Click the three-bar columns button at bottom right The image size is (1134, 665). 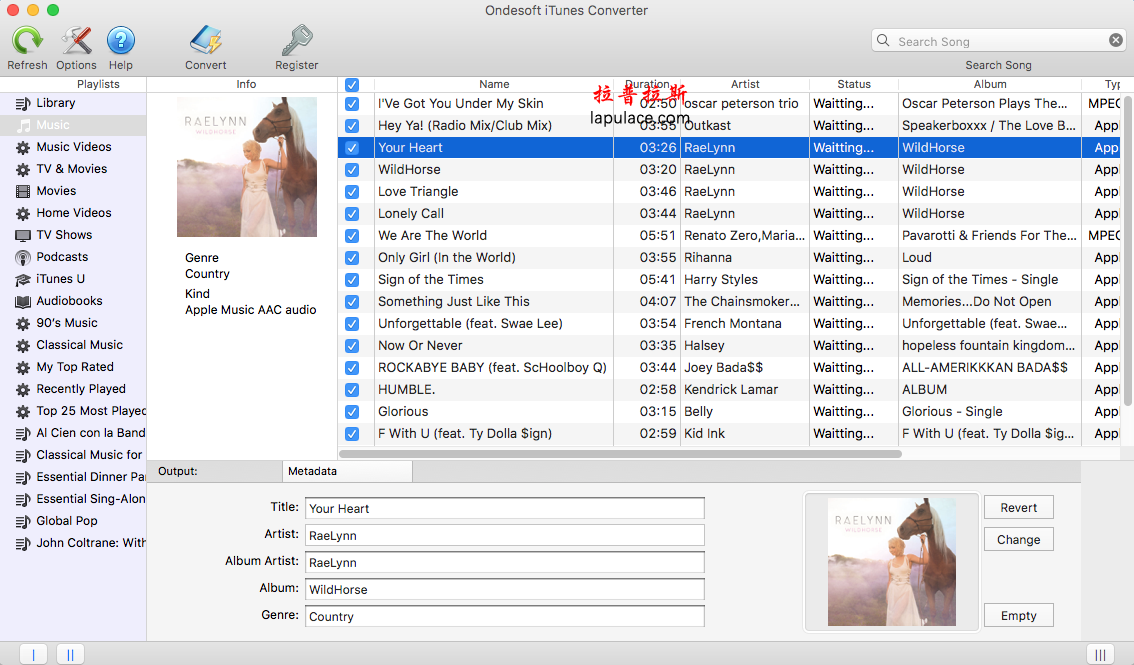pyautogui.click(x=1100, y=655)
